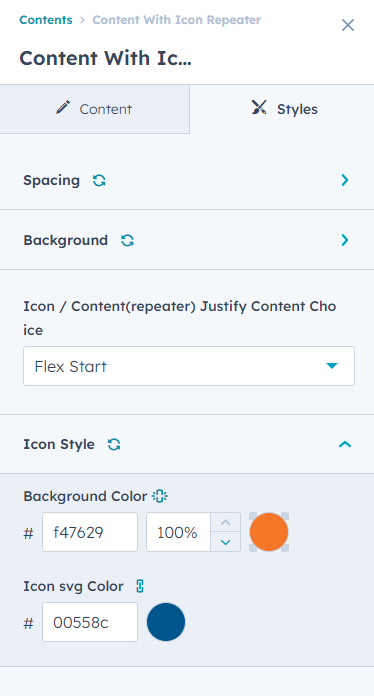Reset Background styles with refresh icon
The image size is (374, 696).
pos(127,240)
